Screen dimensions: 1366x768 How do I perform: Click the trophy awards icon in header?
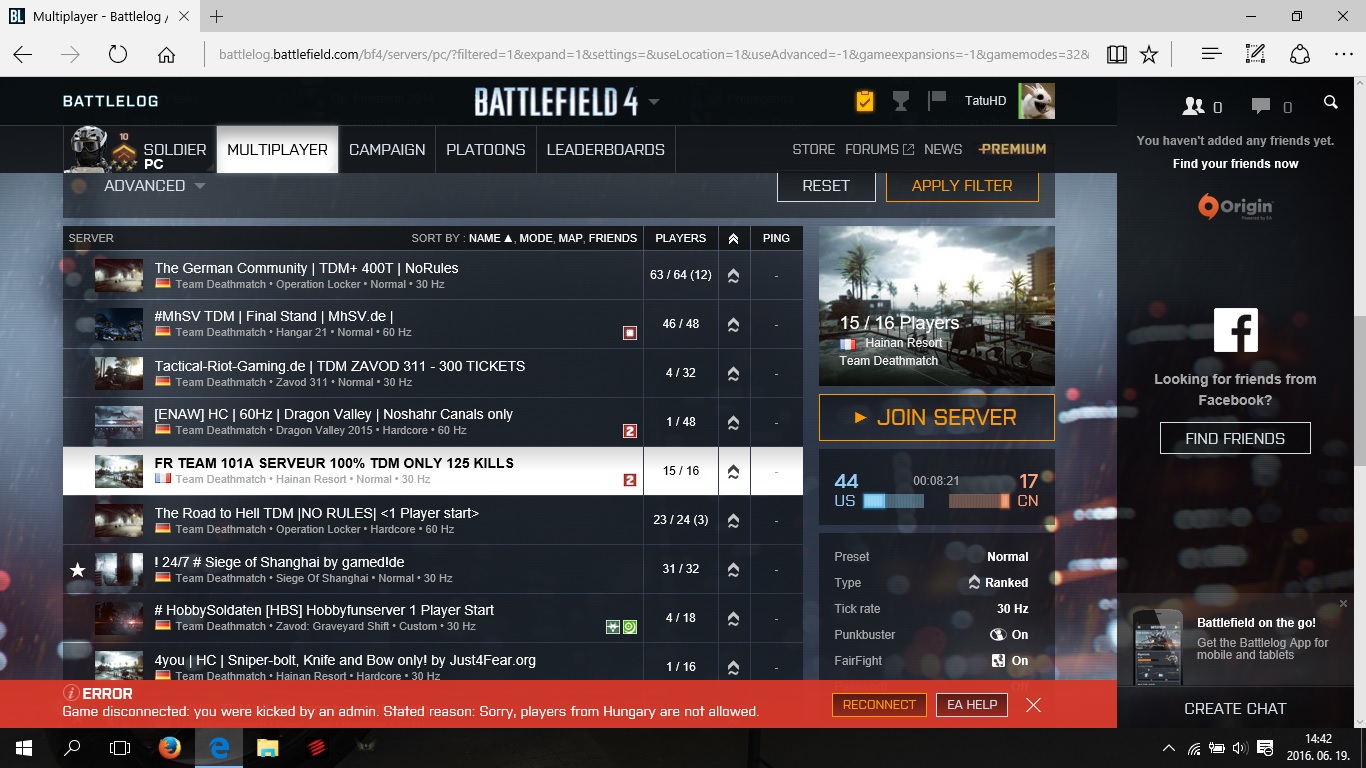click(901, 101)
